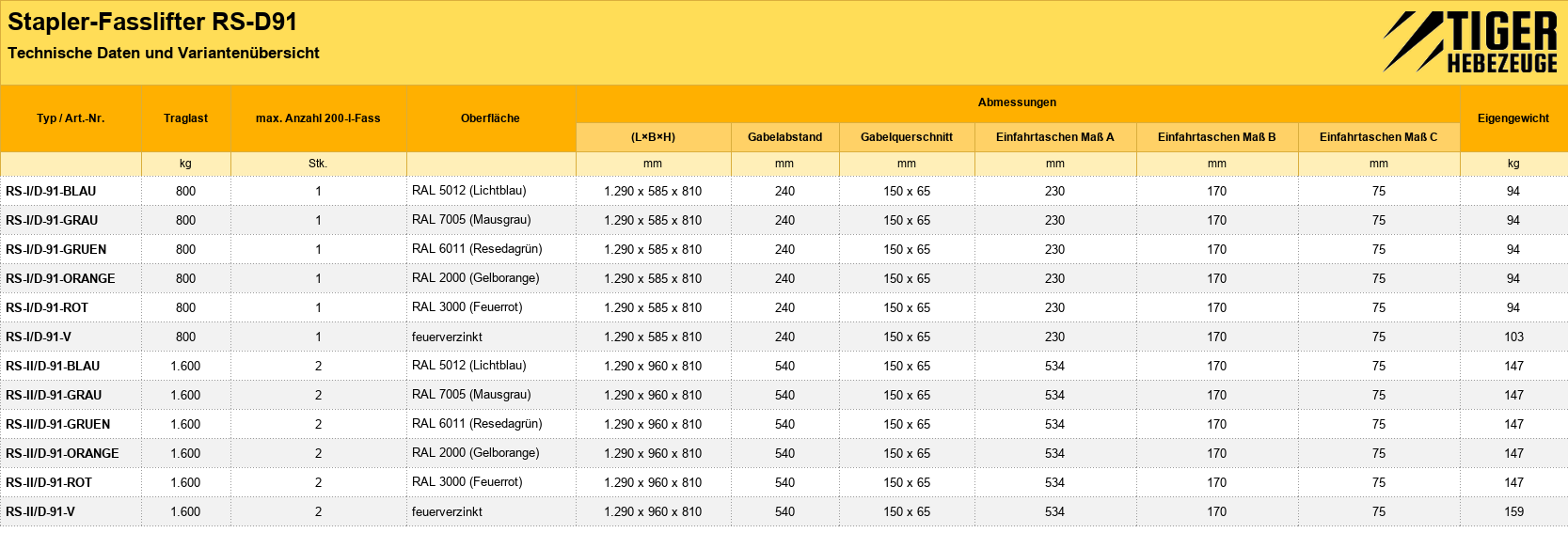Click the Oberfläche column header
The height and width of the screenshot is (533, 1568).
point(490,118)
